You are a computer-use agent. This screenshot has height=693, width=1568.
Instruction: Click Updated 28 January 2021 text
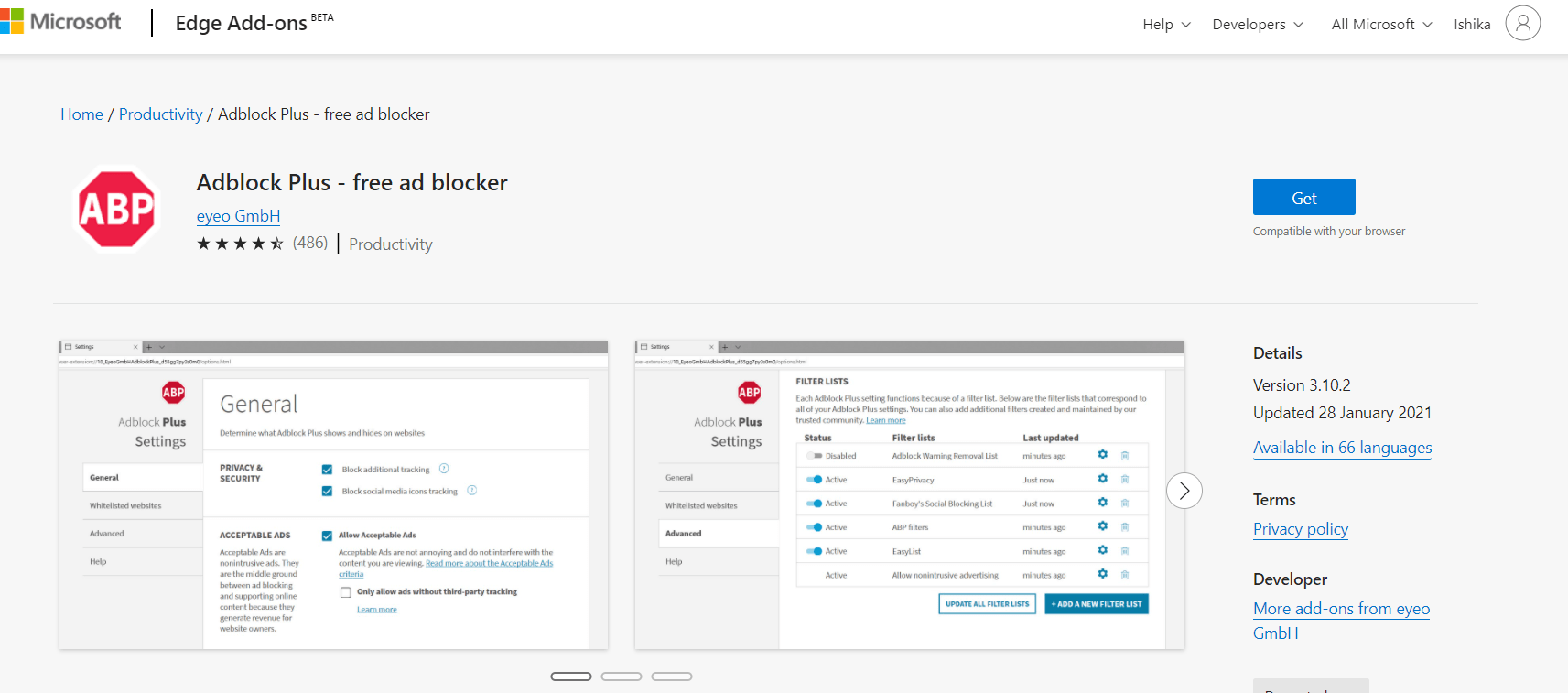[1342, 413]
